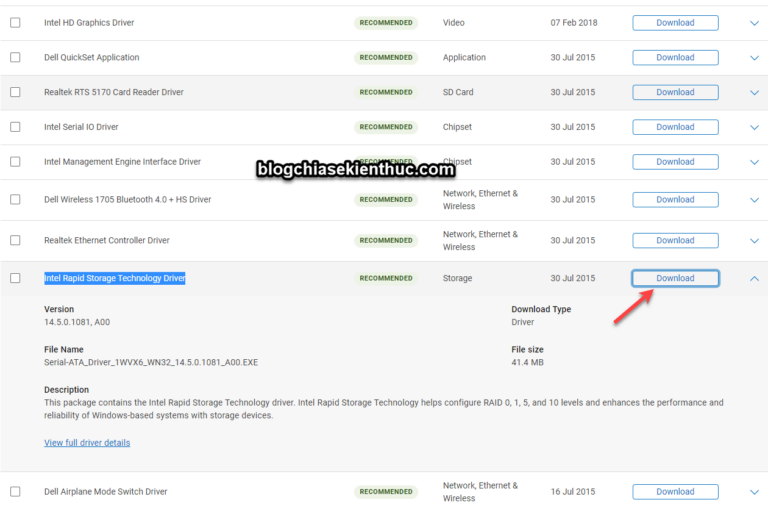
Task: Expand Intel Management Engine Interface Driver chevron
Action: pos(754,162)
